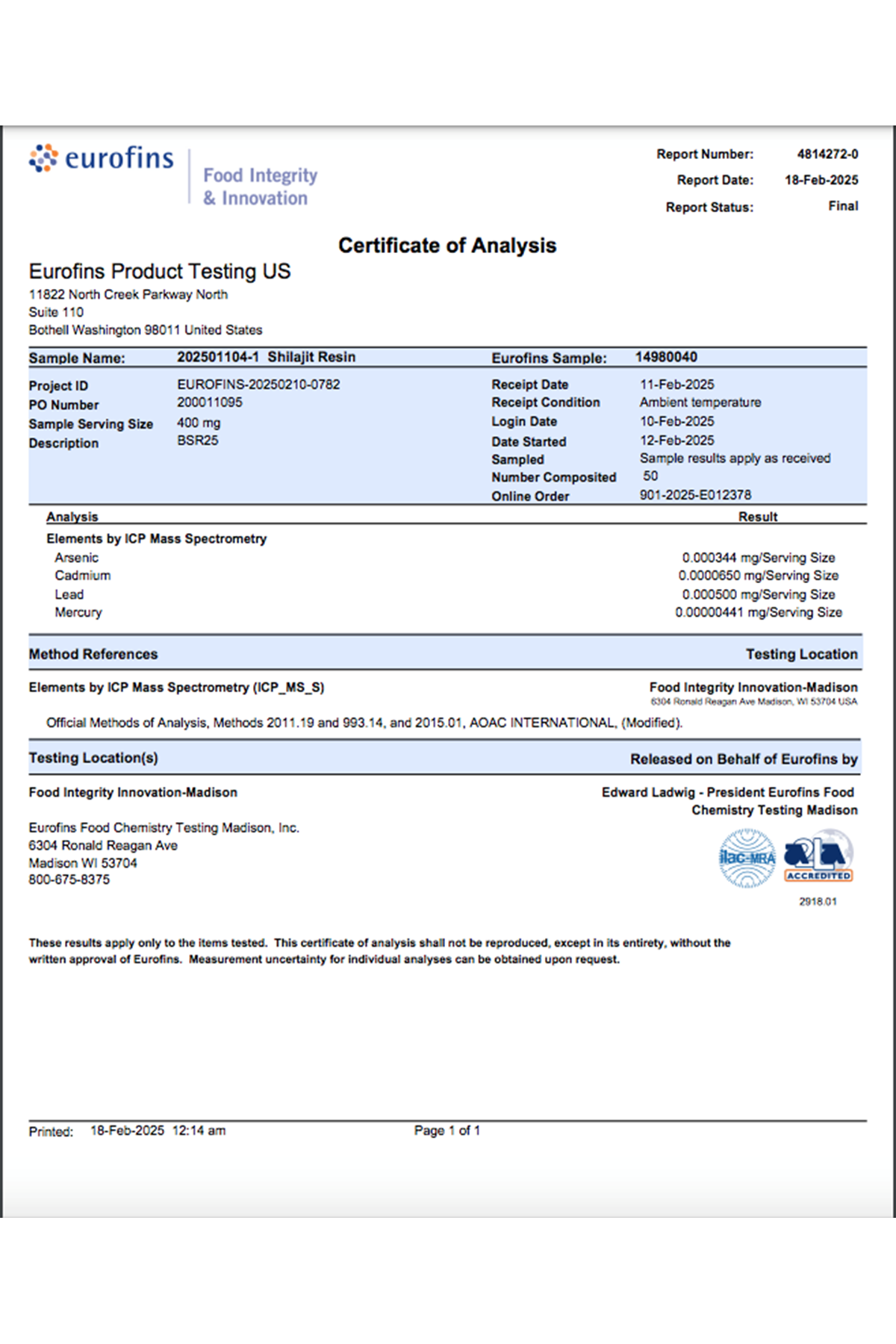896x1344 pixels.
Task: Click date started 12-Feb-2025
Action: [x=677, y=441]
